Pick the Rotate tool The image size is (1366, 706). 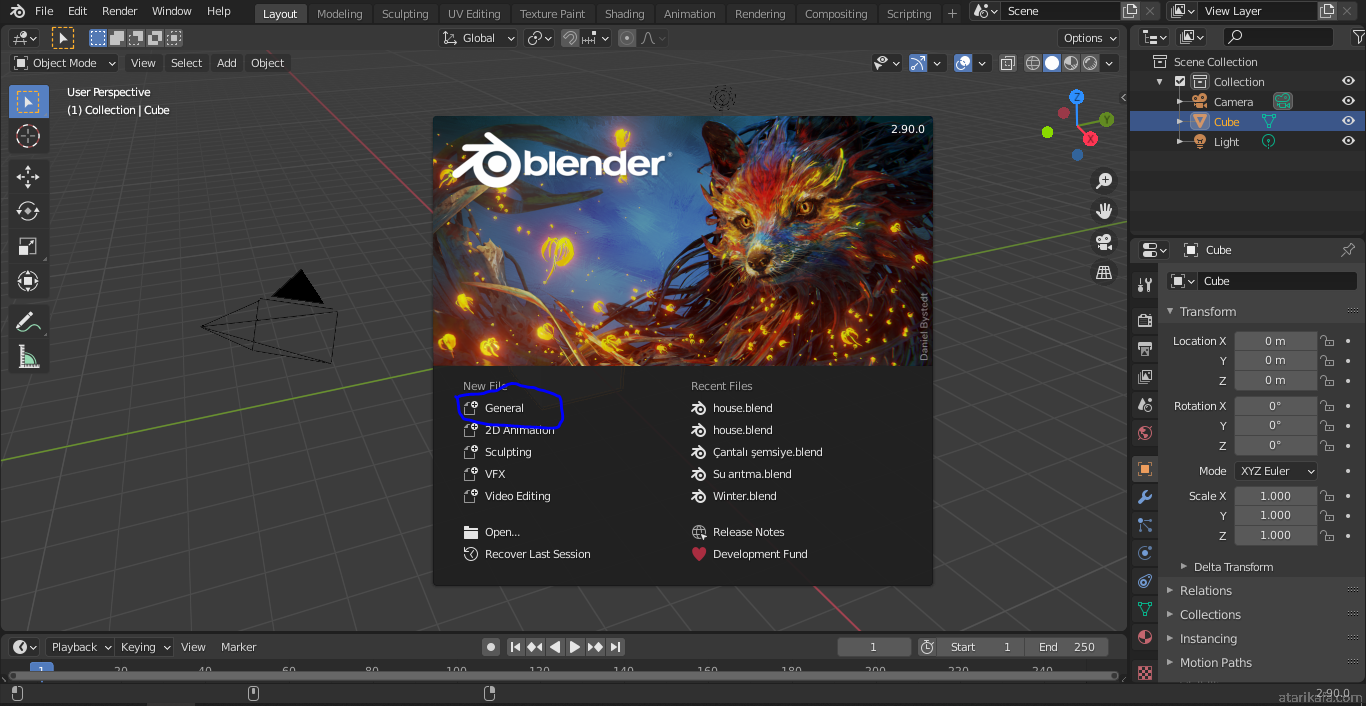click(x=28, y=212)
